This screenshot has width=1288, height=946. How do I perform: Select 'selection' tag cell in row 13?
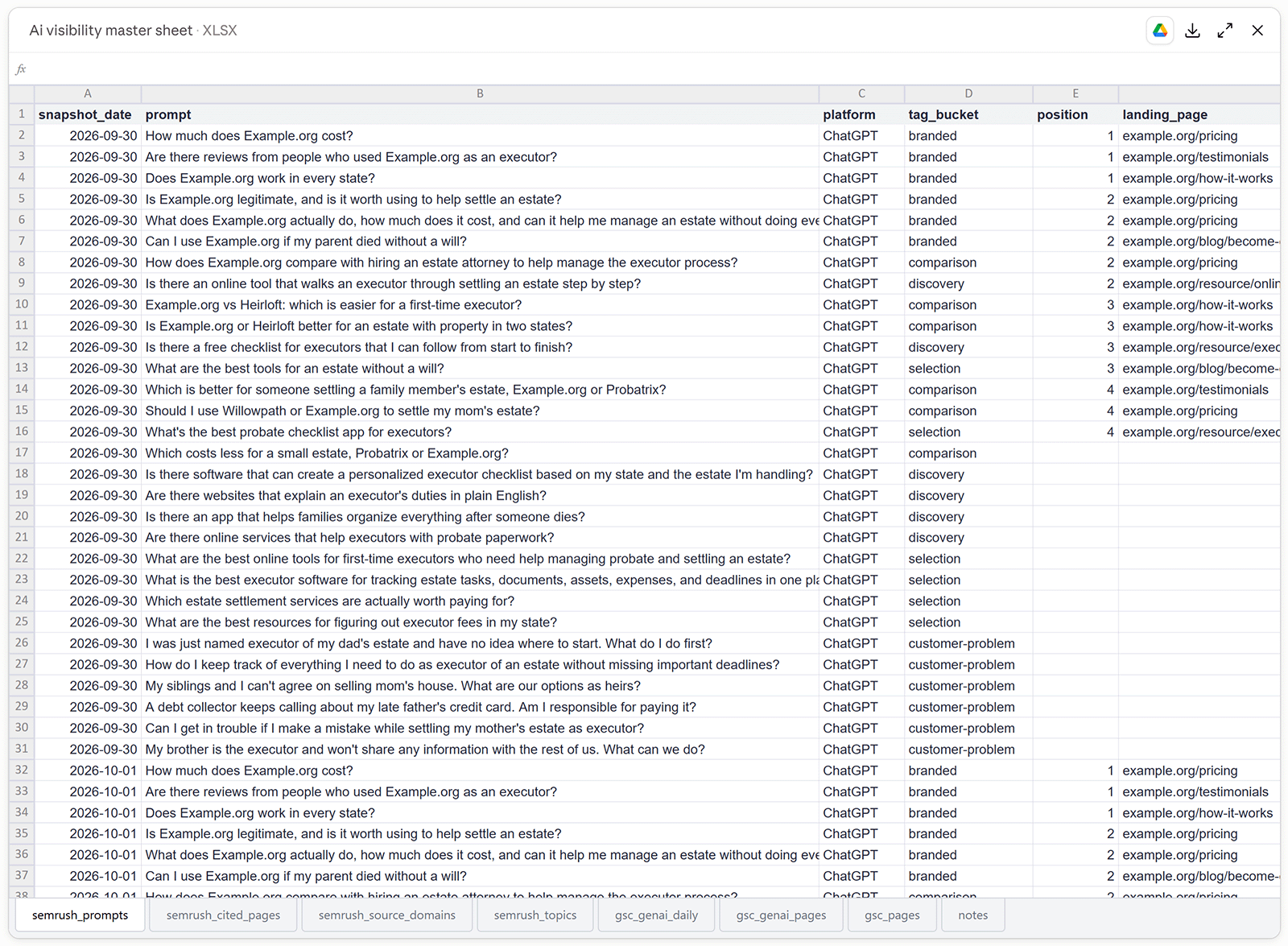(968, 368)
